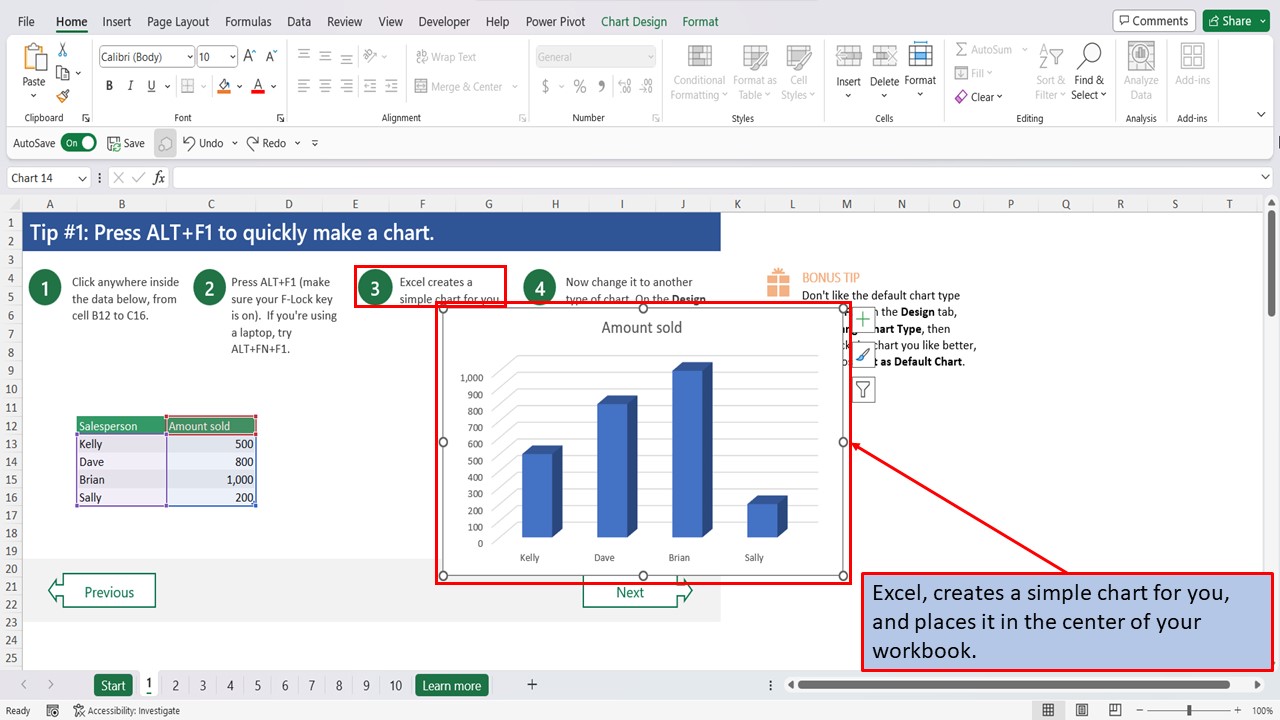The image size is (1280, 720).
Task: Switch to the Chart Design ribbon tab
Action: (633, 21)
